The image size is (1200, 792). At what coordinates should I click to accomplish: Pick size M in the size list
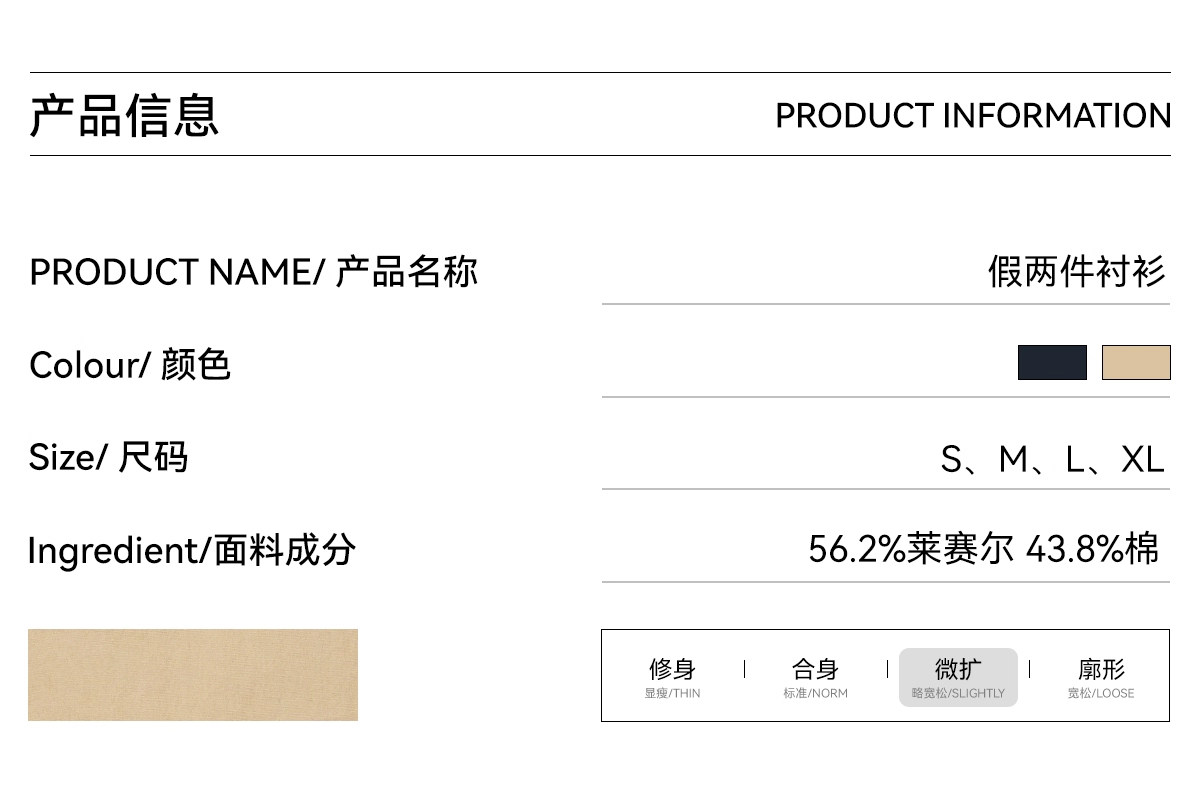coord(1013,459)
